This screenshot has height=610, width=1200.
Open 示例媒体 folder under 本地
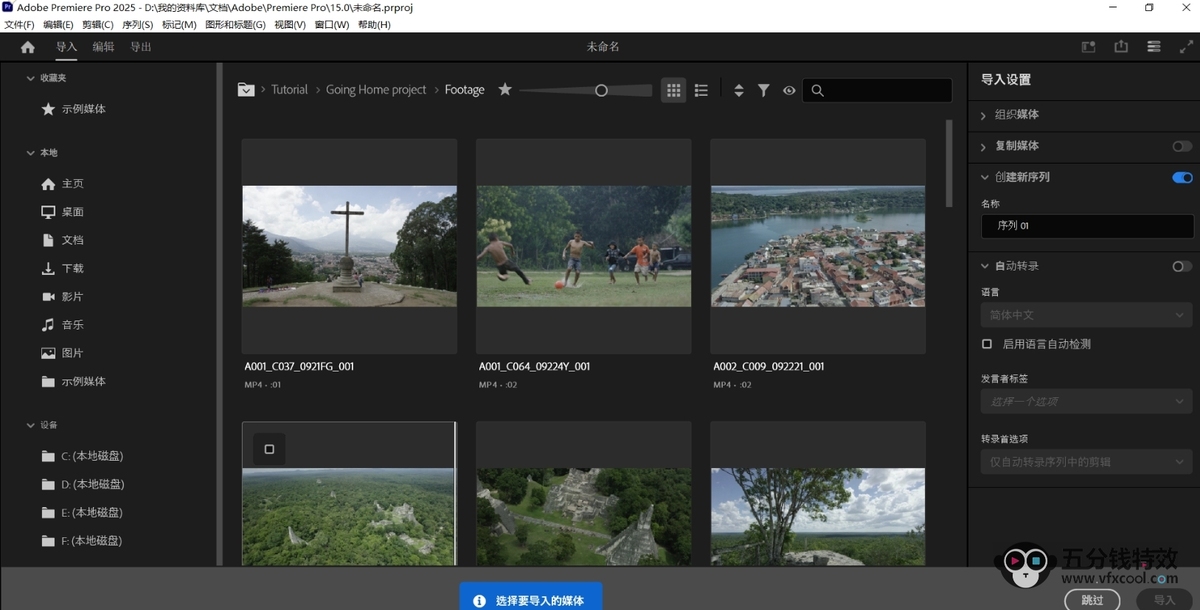coord(73,381)
